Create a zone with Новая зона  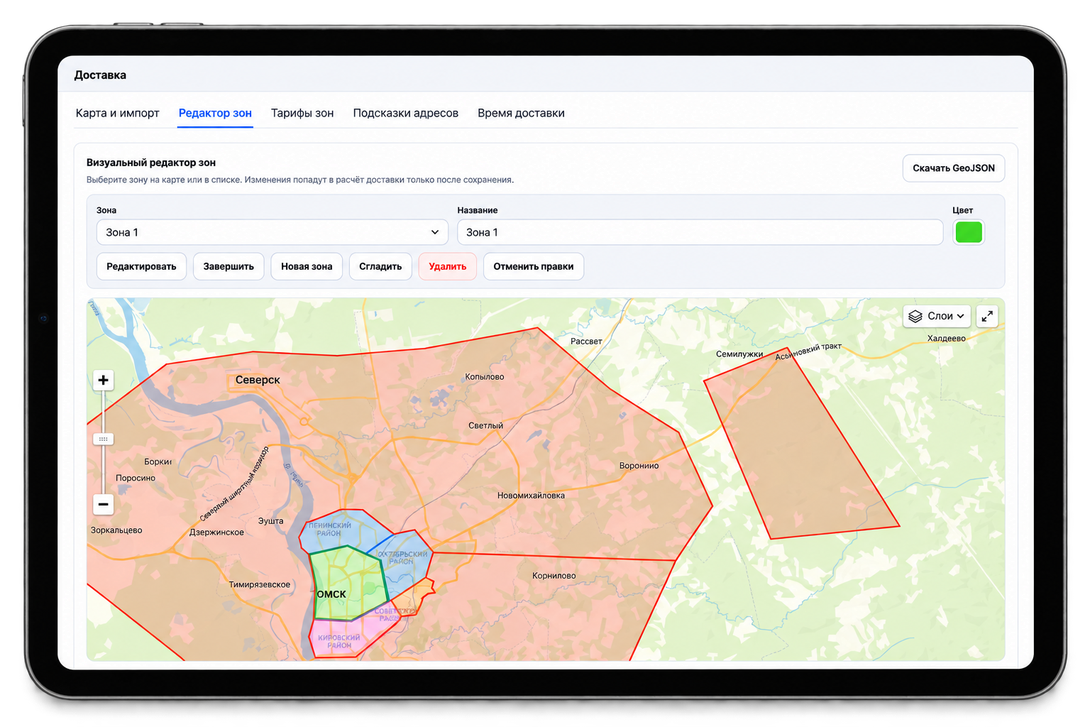307,266
